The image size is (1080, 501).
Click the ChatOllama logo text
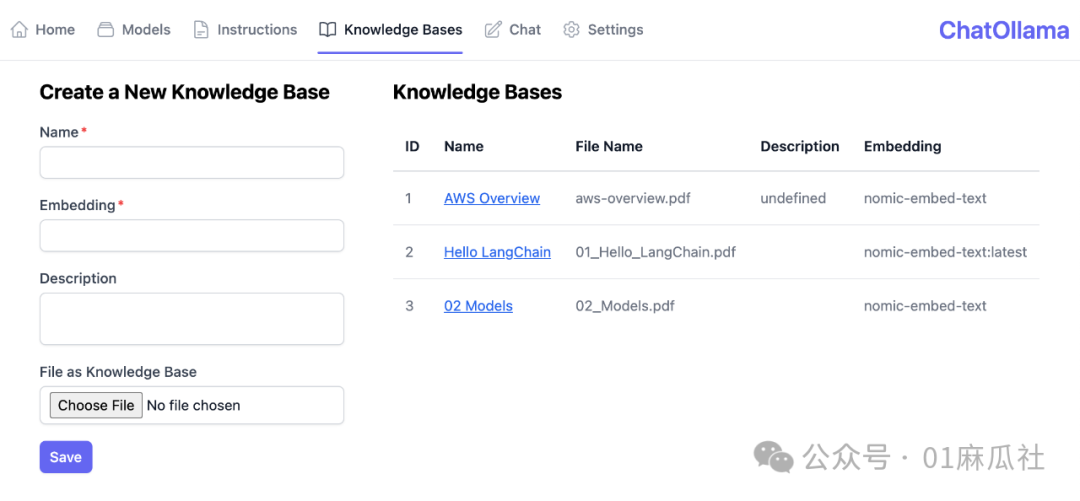coord(1003,31)
